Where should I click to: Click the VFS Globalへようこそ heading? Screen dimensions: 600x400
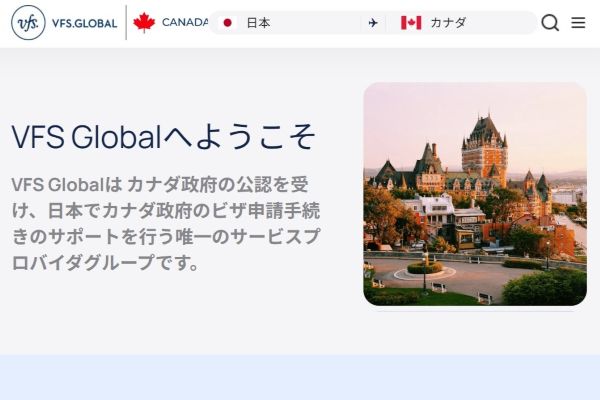click(x=163, y=136)
